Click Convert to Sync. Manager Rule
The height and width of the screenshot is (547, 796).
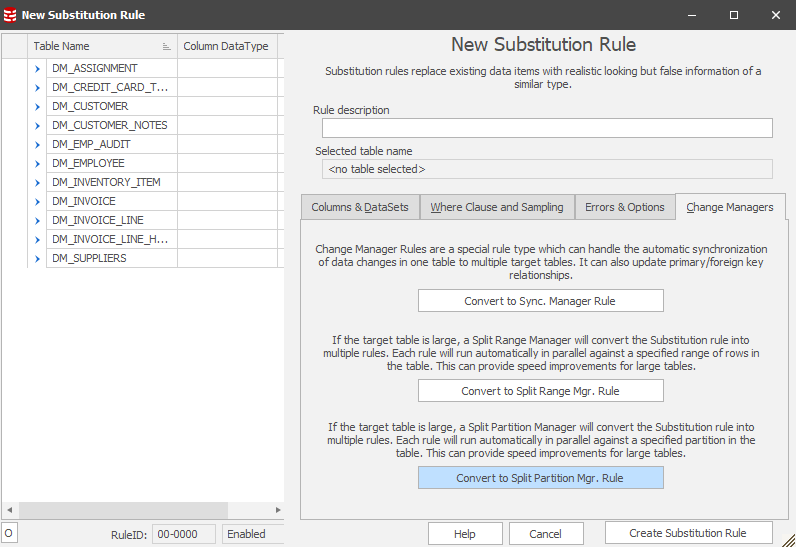point(540,301)
